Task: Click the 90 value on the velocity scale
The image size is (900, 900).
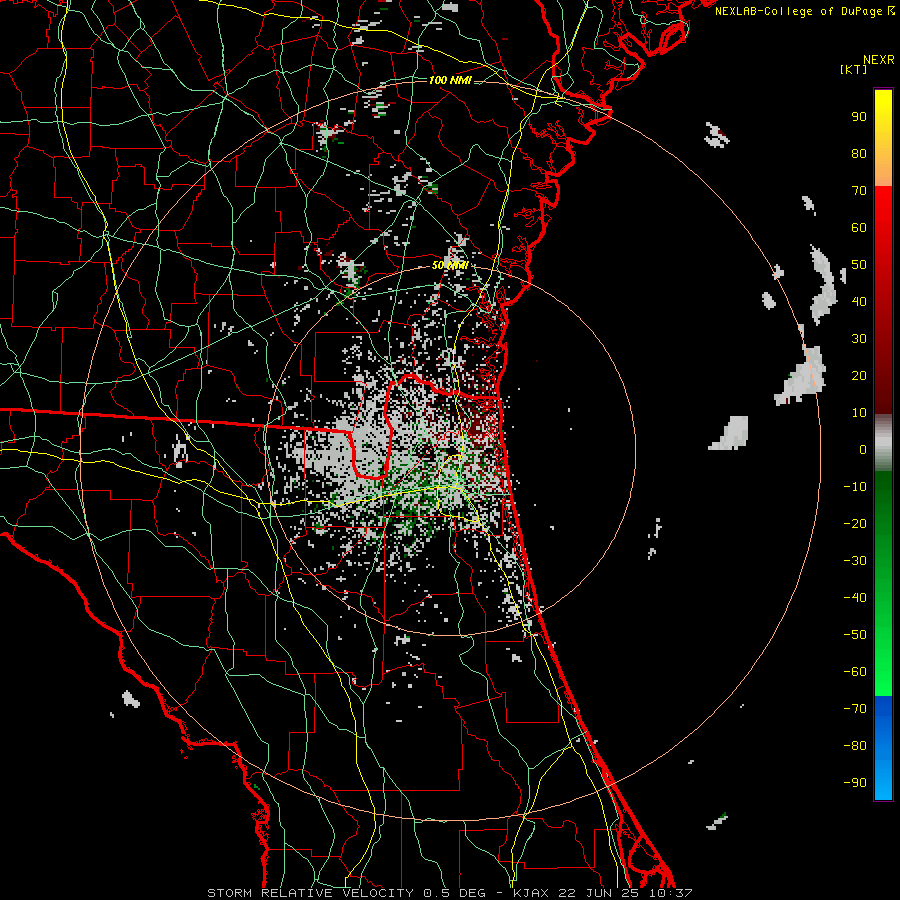Action: [859, 117]
